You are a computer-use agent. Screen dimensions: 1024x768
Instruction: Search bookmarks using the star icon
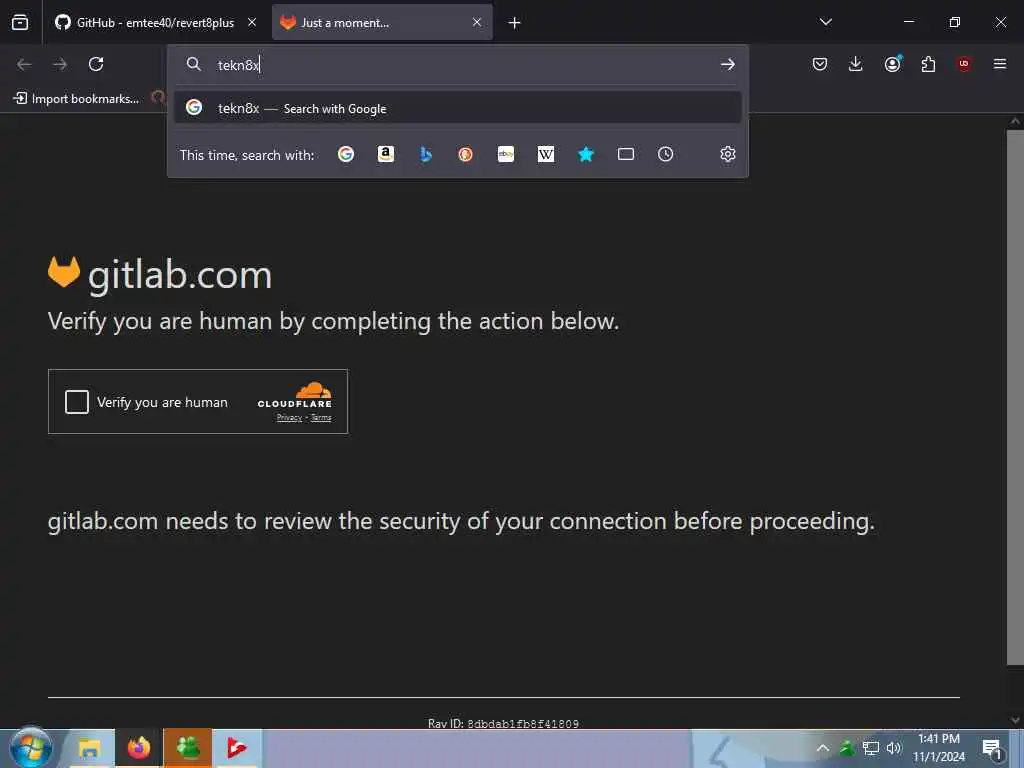click(x=586, y=154)
